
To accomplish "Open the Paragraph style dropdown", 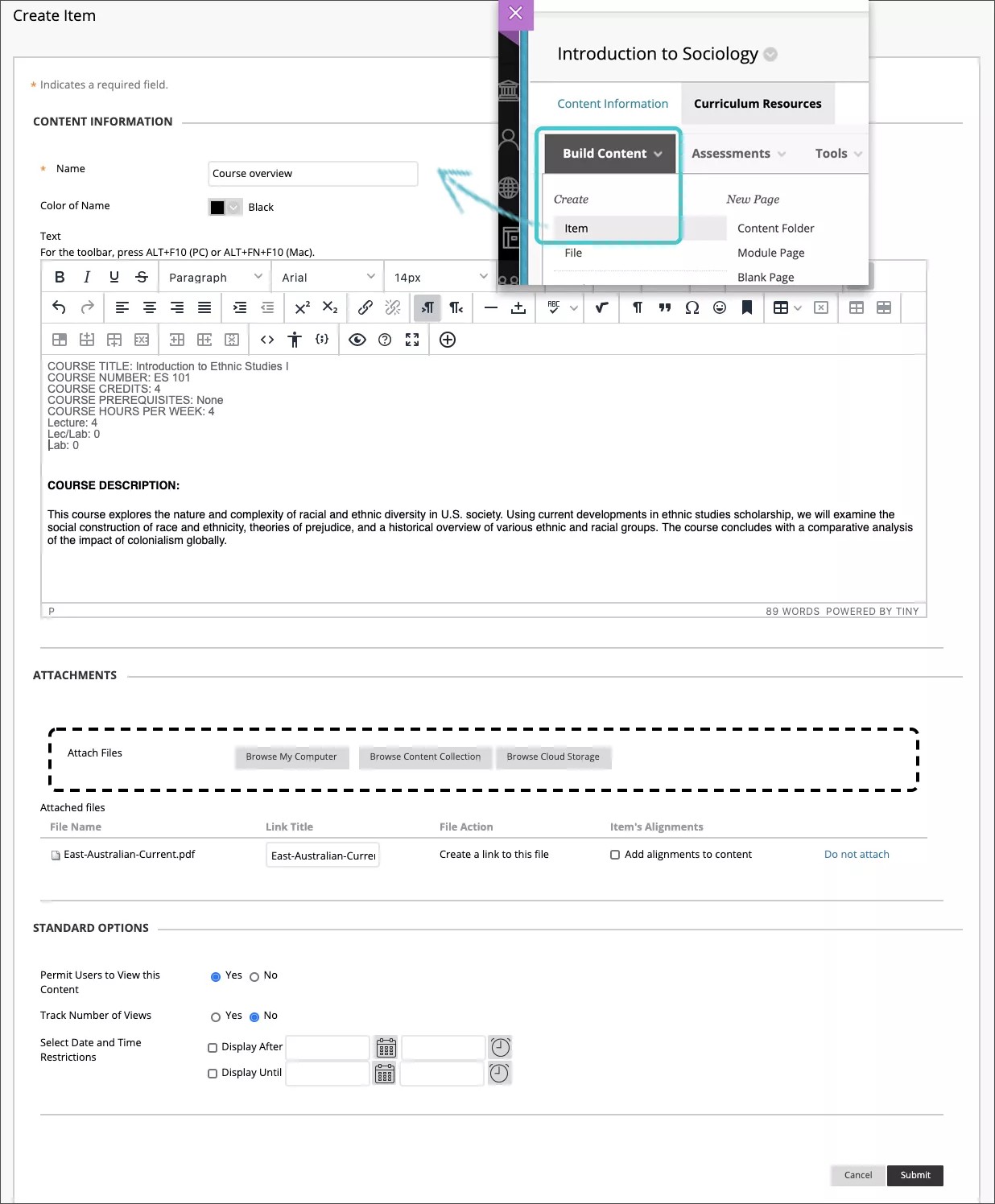I will [x=213, y=277].
